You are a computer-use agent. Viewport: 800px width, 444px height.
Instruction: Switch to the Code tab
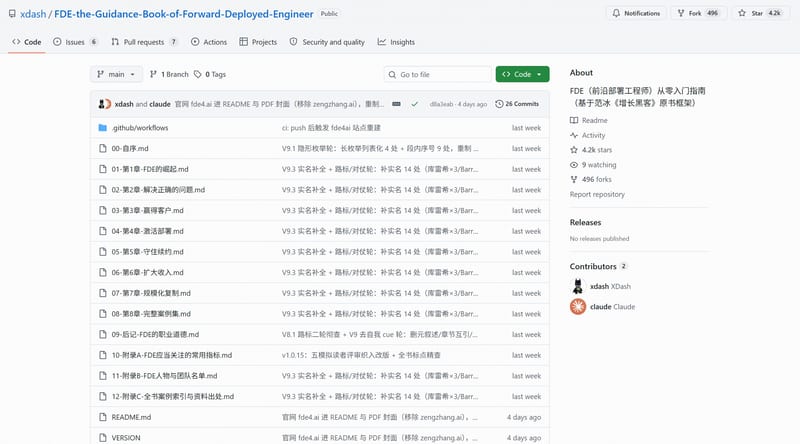[27, 42]
